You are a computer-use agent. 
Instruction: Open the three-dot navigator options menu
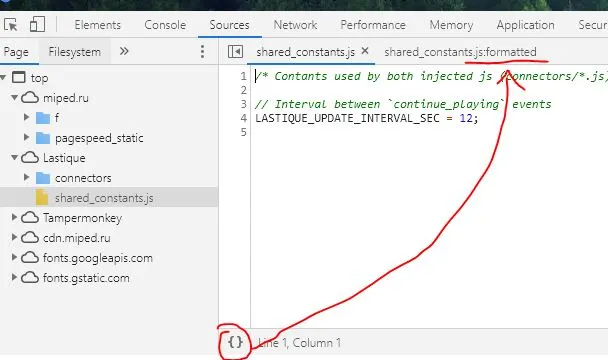tap(202, 51)
